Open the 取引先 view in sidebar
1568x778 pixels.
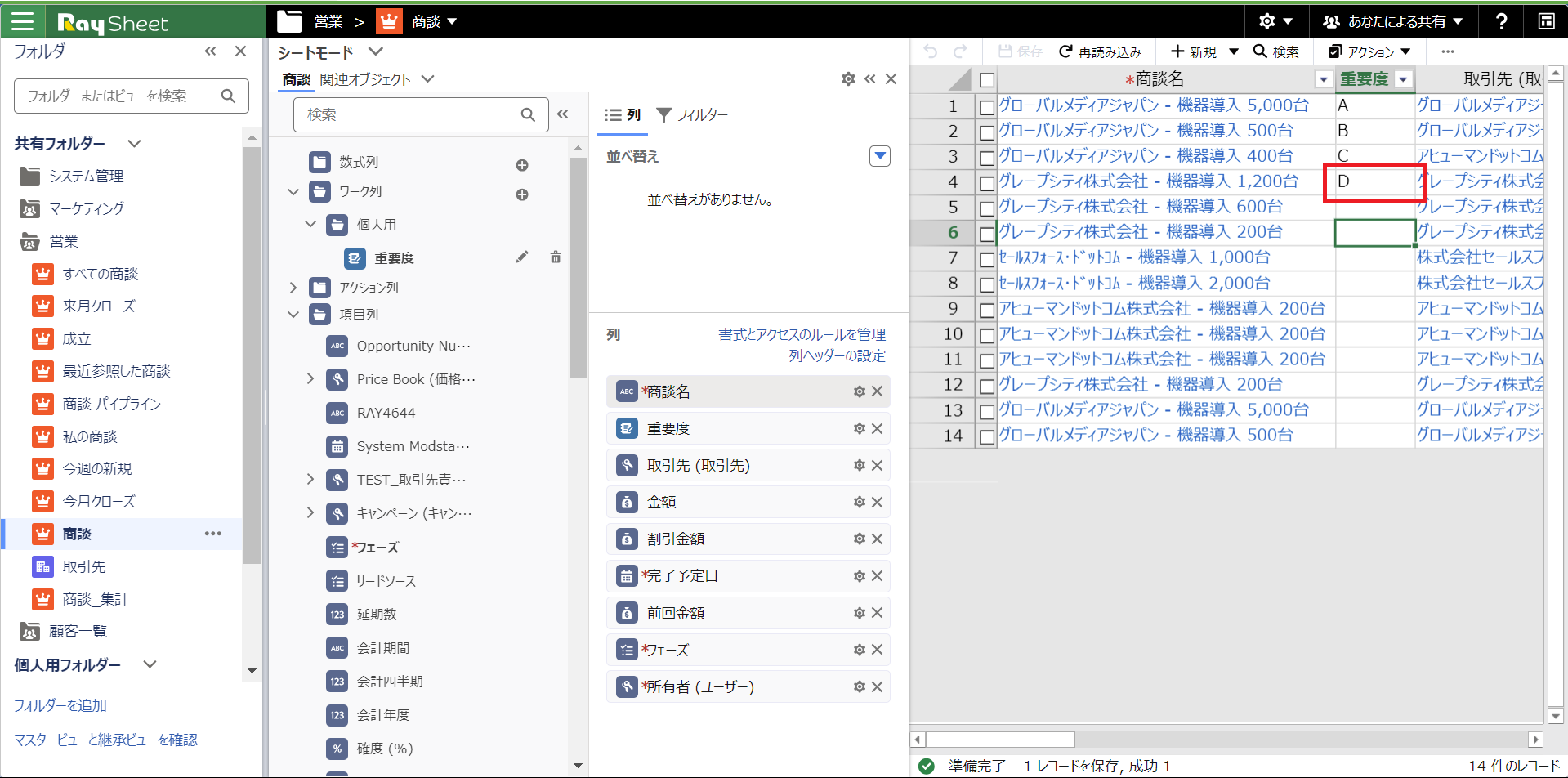coord(84,566)
